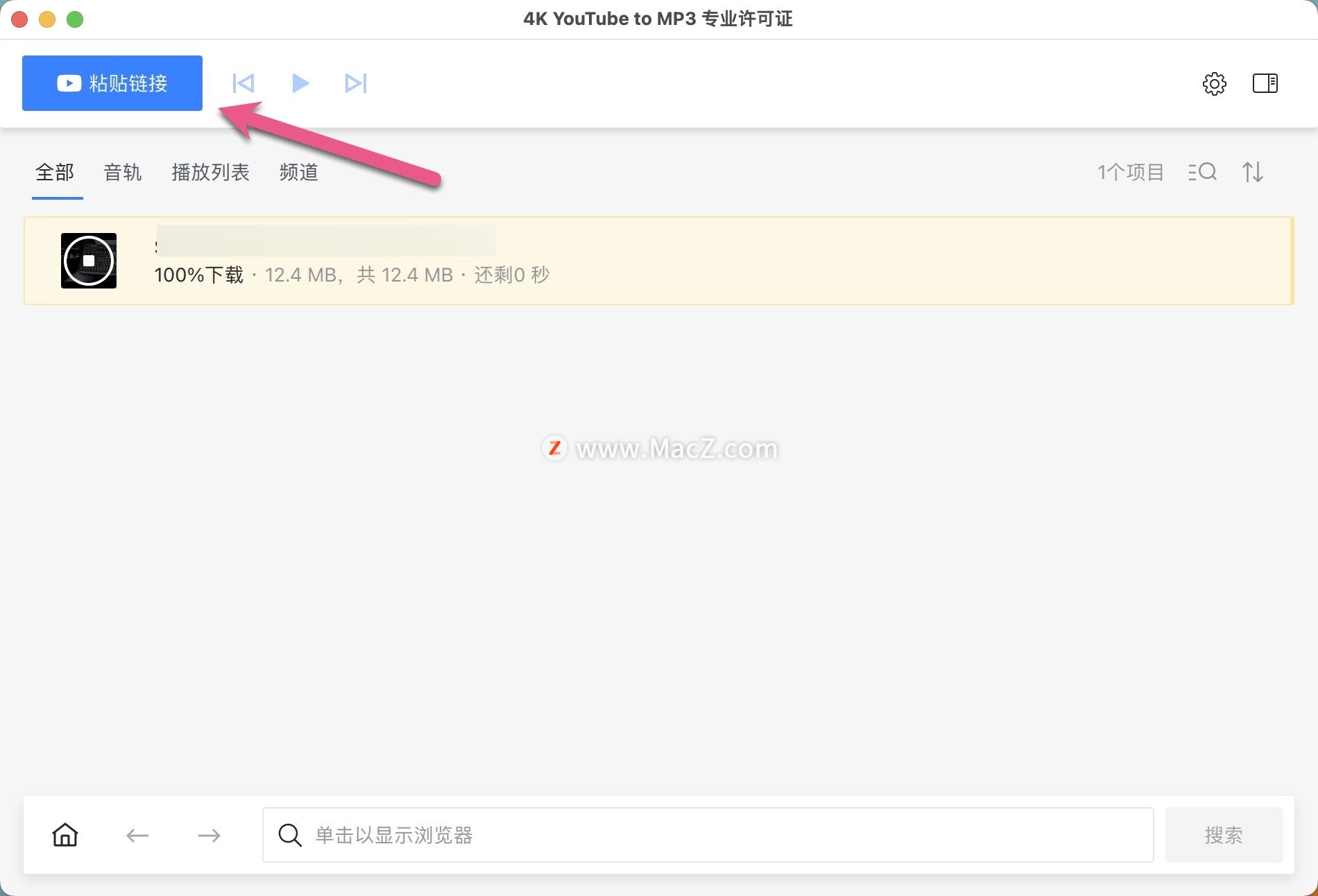The height and width of the screenshot is (896, 1318).
Task: Select the 100%下载 download progress text
Action: 199,275
